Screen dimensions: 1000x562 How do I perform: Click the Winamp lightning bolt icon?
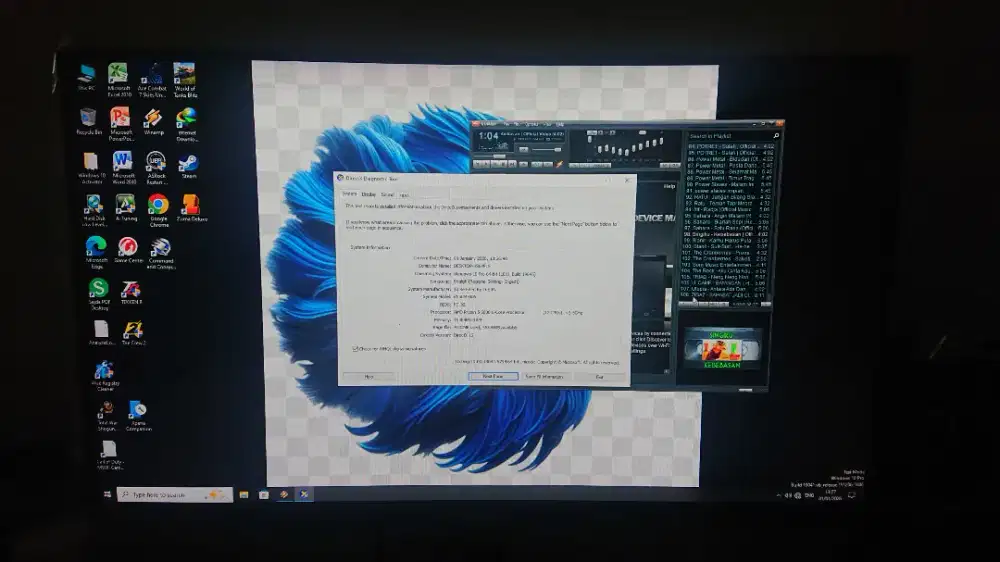(x=559, y=165)
